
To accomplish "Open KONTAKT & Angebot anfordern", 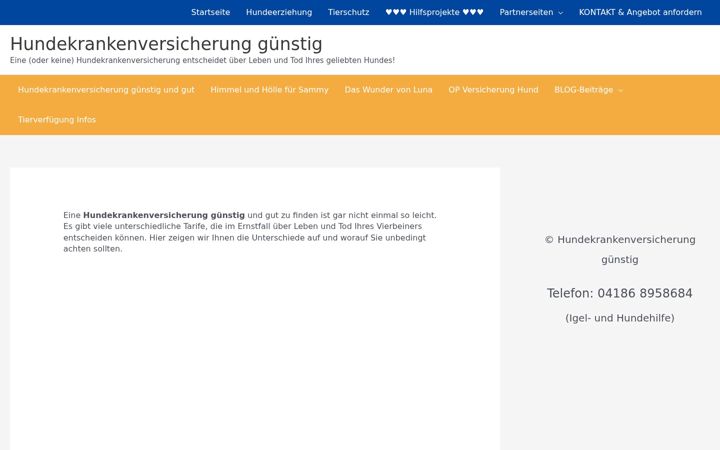I will pos(640,12).
